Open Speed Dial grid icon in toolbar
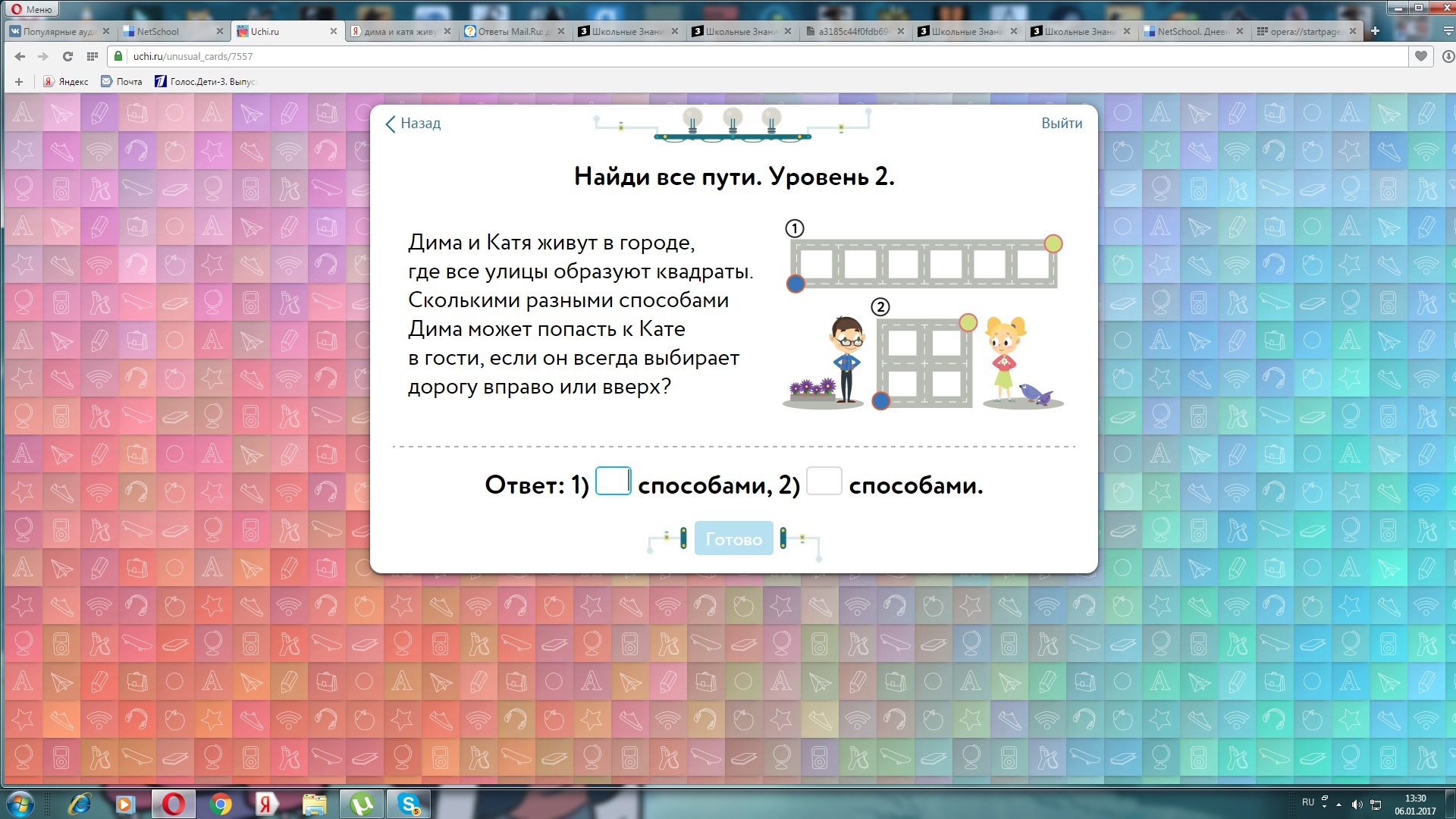The height and width of the screenshot is (819, 1456). [93, 56]
